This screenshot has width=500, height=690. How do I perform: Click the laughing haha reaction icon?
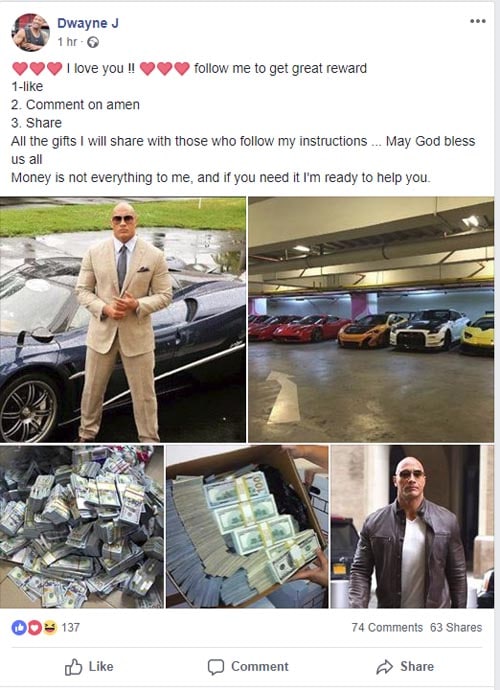[50, 628]
